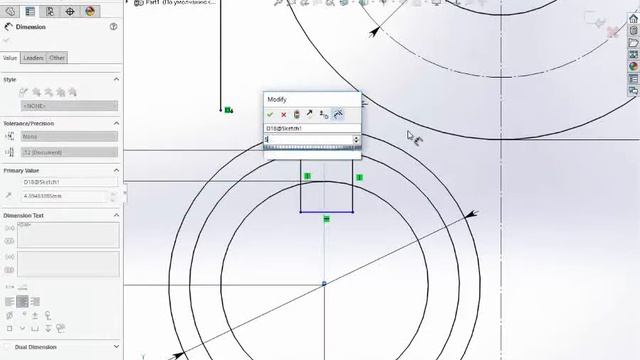The height and width of the screenshot is (360, 640).
Task: Open the DisplayManager color ball tab
Action: coord(90,11)
